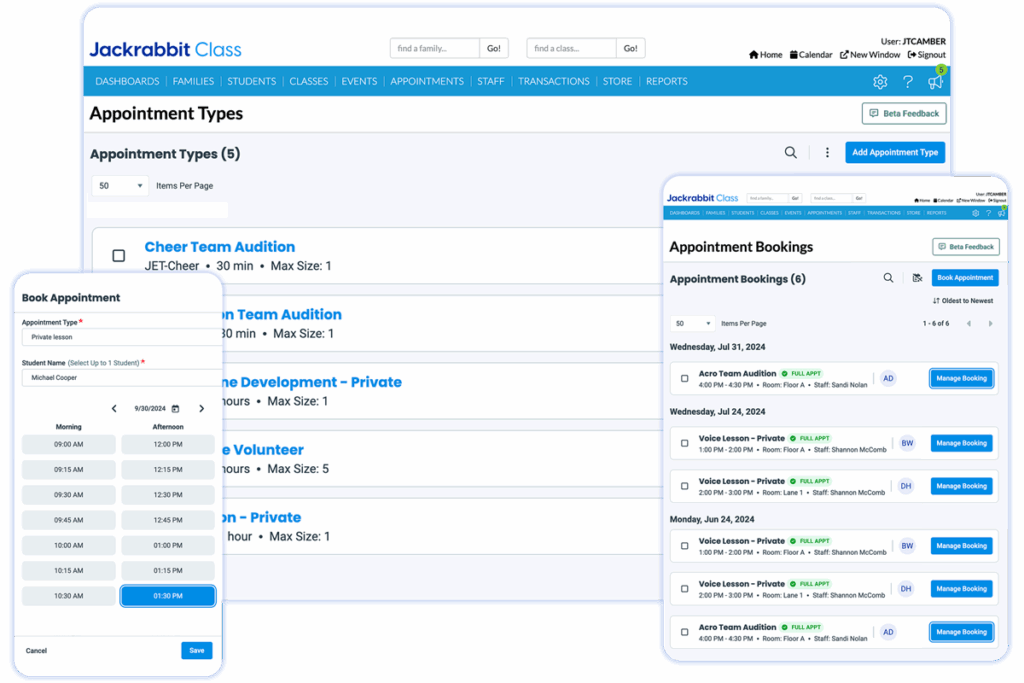Screen dimensions: 1024x683
Task: Click Go next to find a family
Action: pos(494,48)
